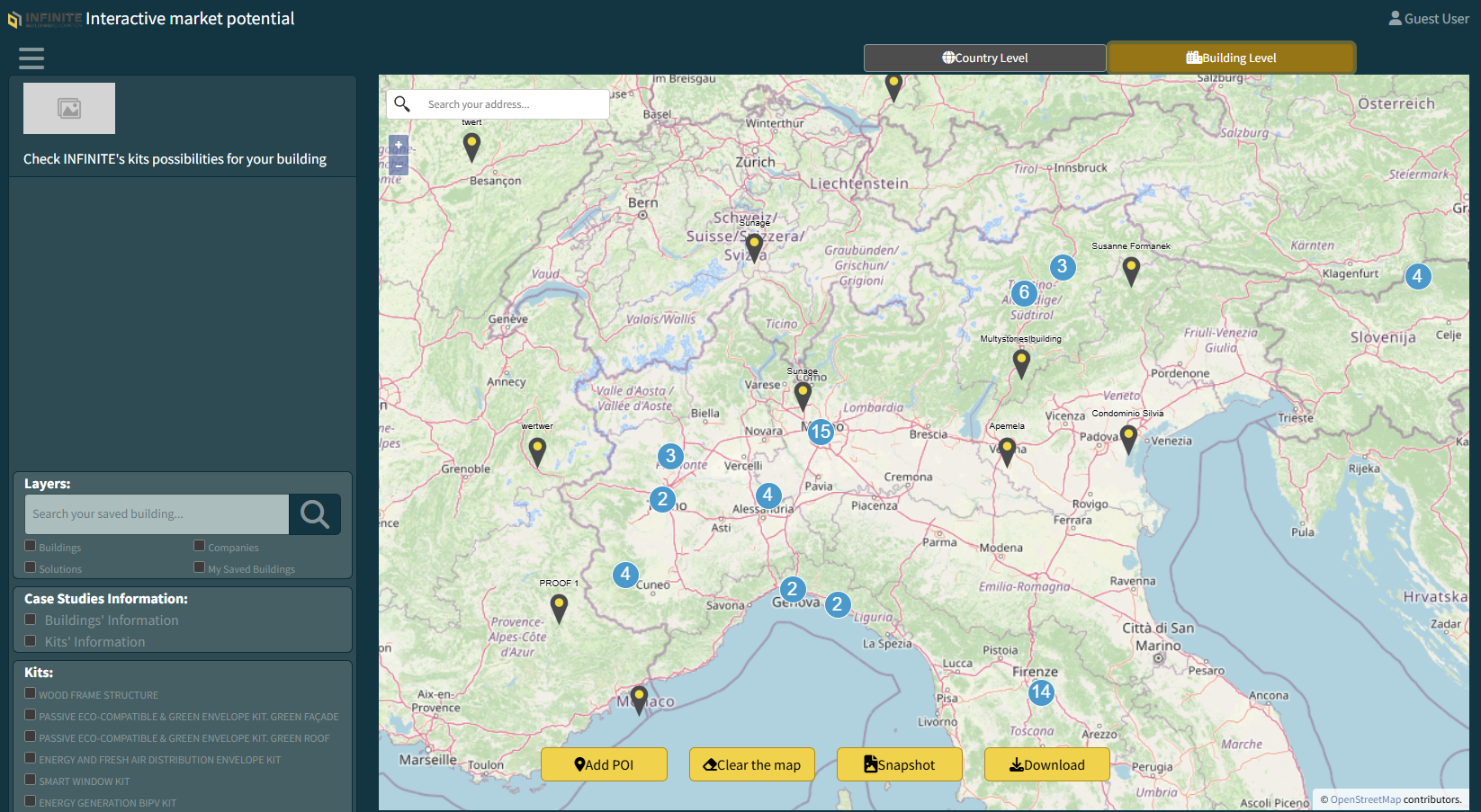Click the INFINITE logo
This screenshot has width=1481, height=812.
coord(45,19)
